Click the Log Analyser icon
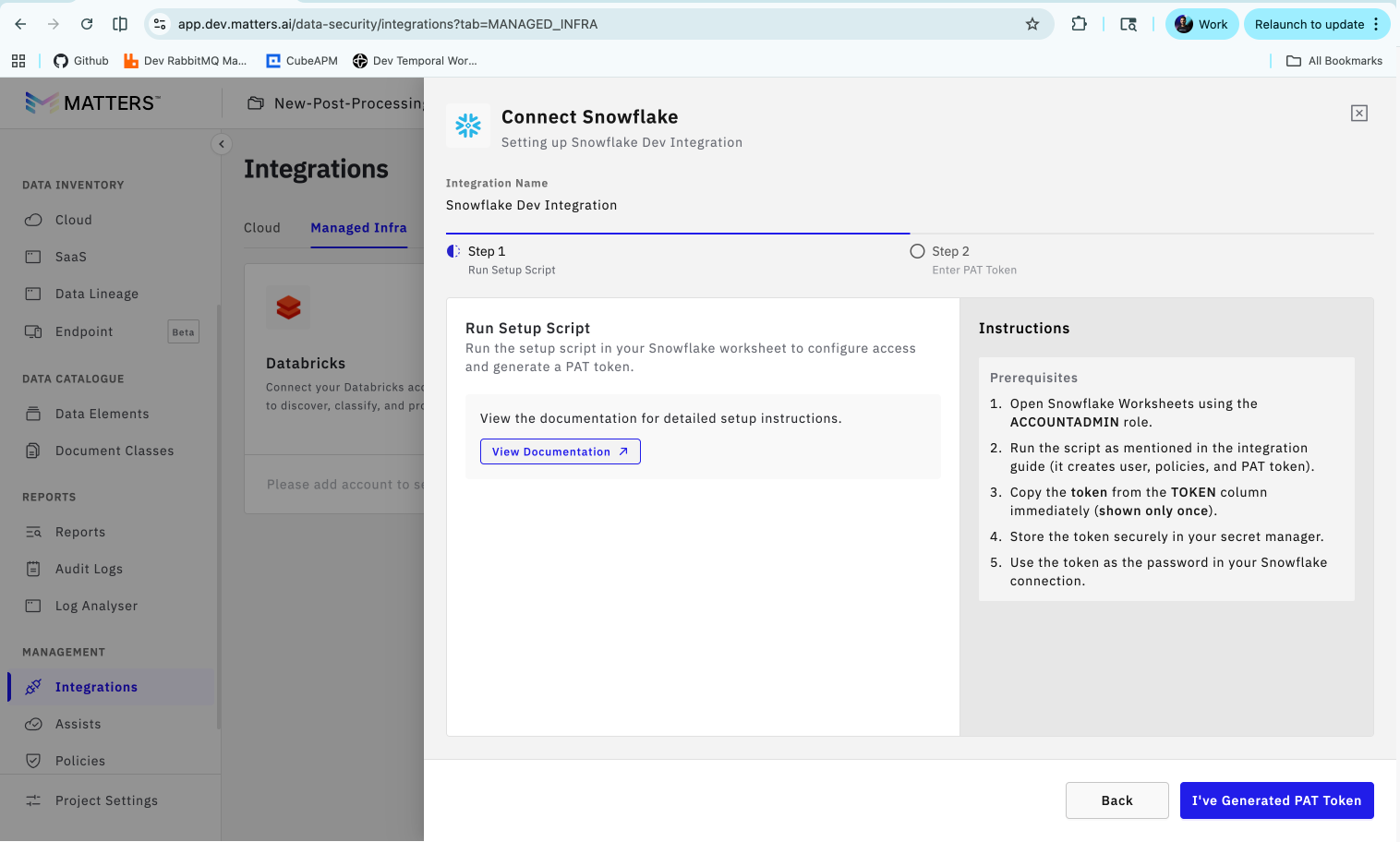This screenshot has height=842, width=1400. 33,606
